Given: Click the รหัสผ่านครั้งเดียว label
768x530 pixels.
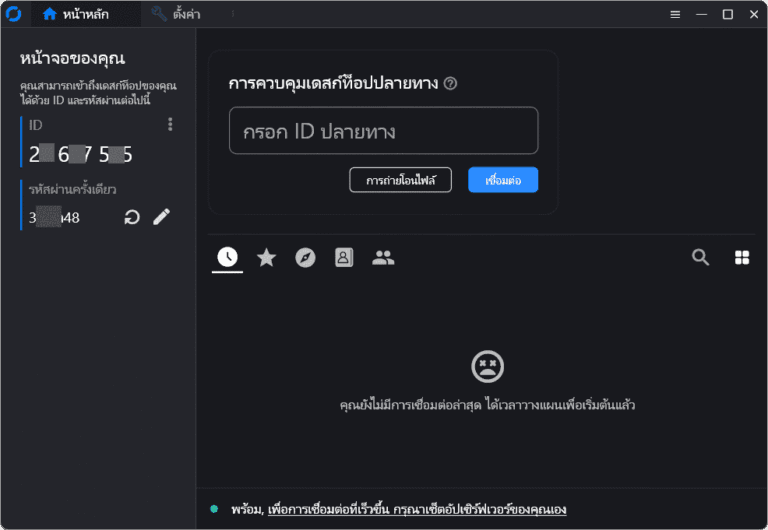Looking at the screenshot, I should coord(72,190).
